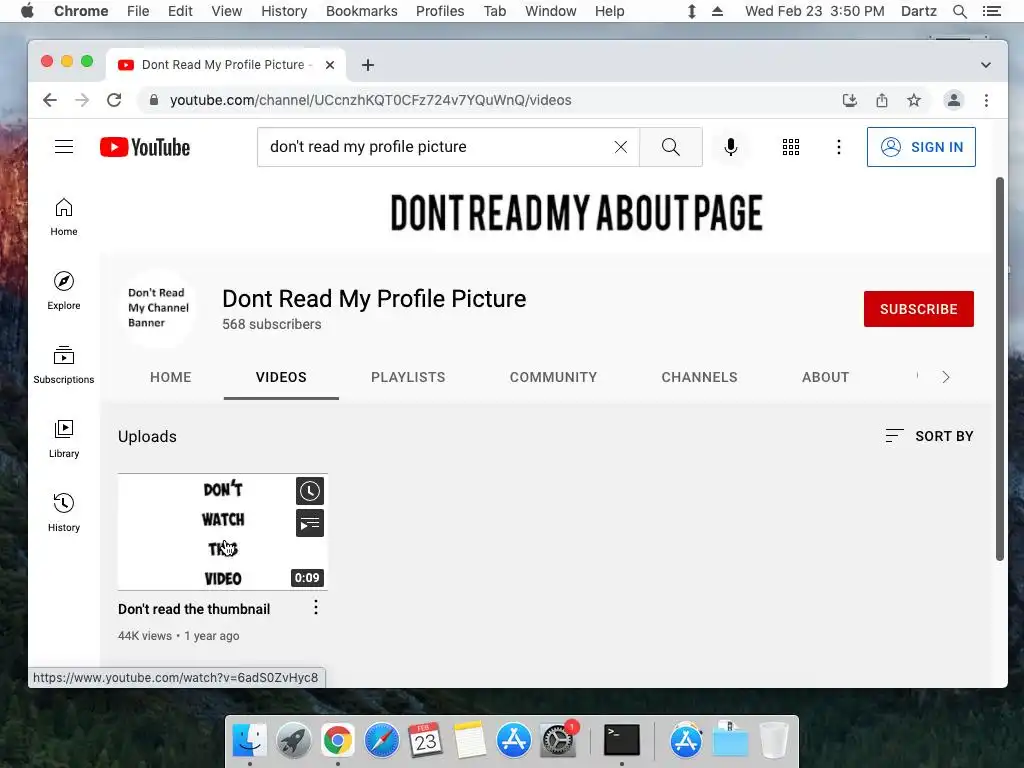Click the 568 subscribers text

click(272, 324)
